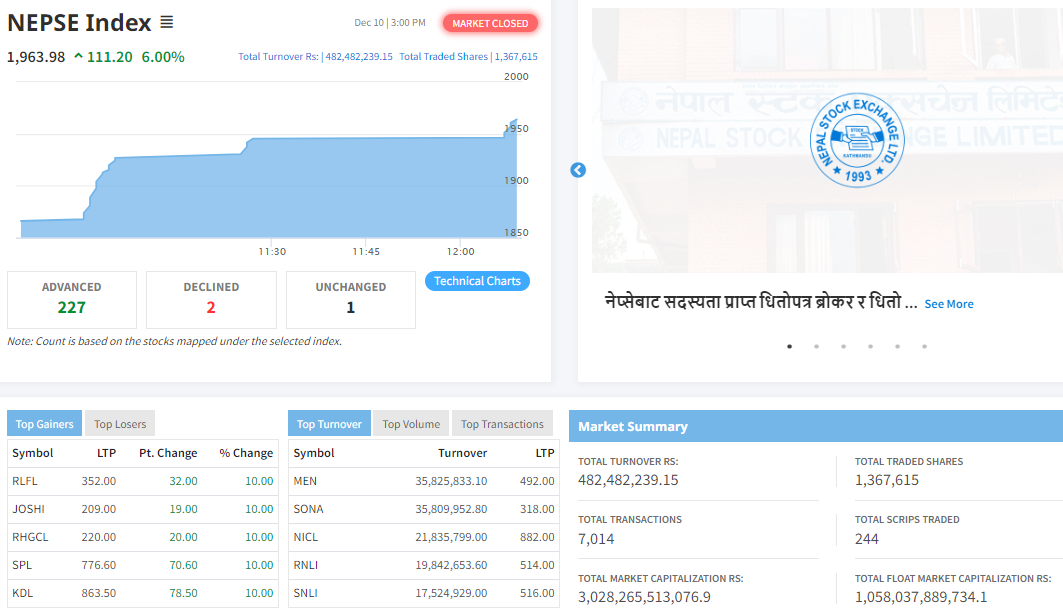Viewport: 1063px width, 616px height.
Task: Open JOSHI symbol in Top Gainers
Action: click(28, 509)
